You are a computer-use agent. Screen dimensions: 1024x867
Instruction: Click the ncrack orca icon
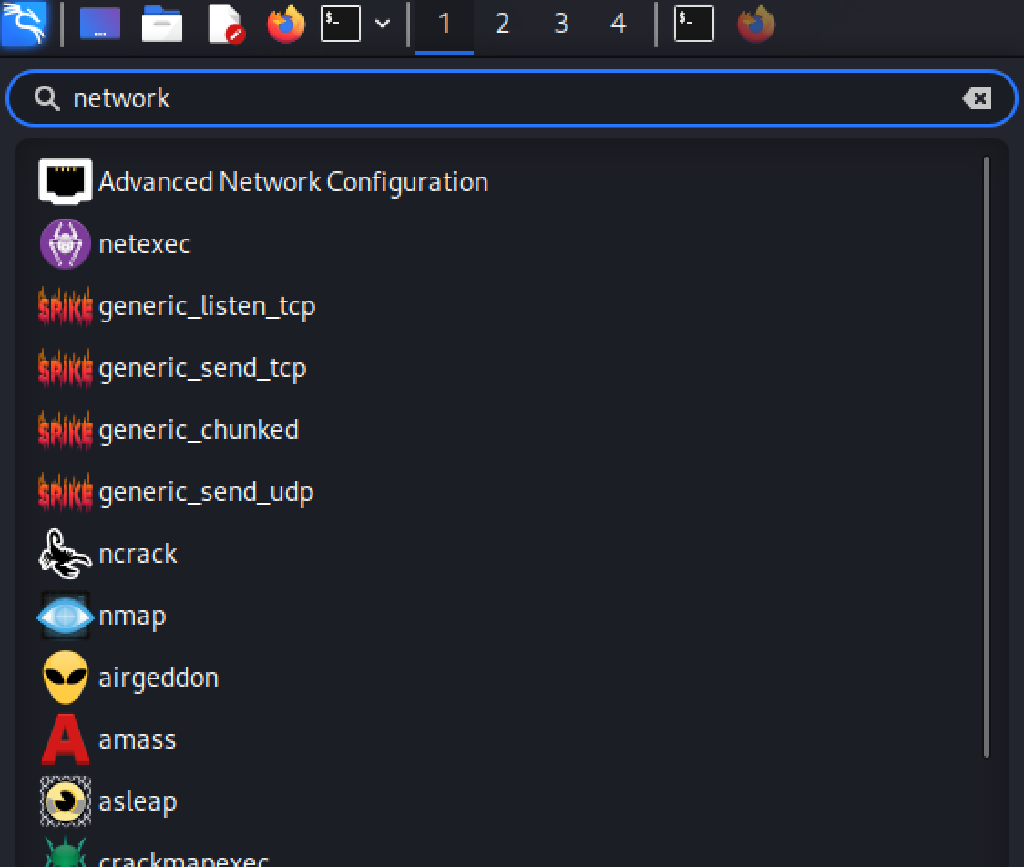64,553
